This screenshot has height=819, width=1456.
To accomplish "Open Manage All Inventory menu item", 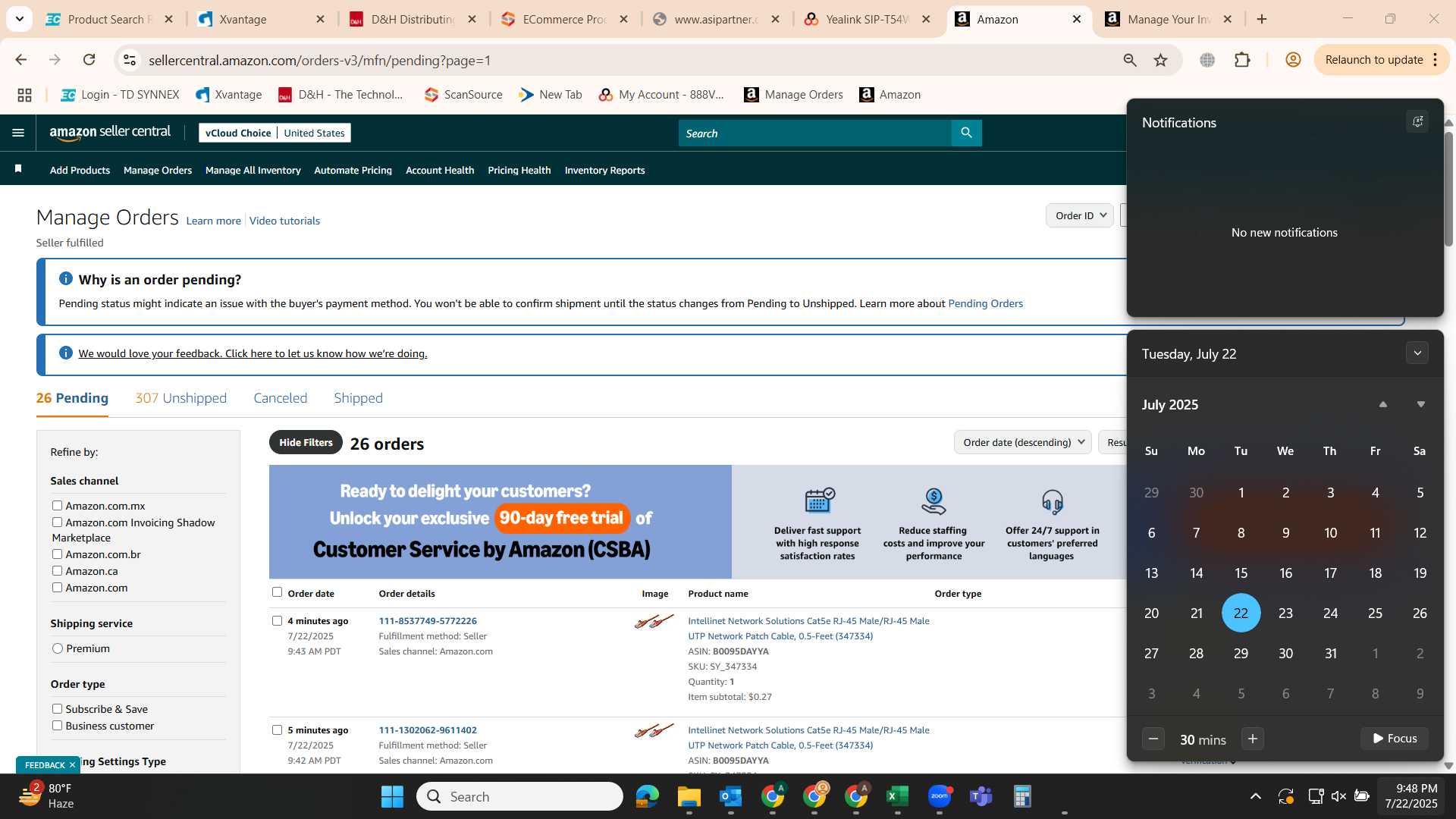I will coord(253,170).
